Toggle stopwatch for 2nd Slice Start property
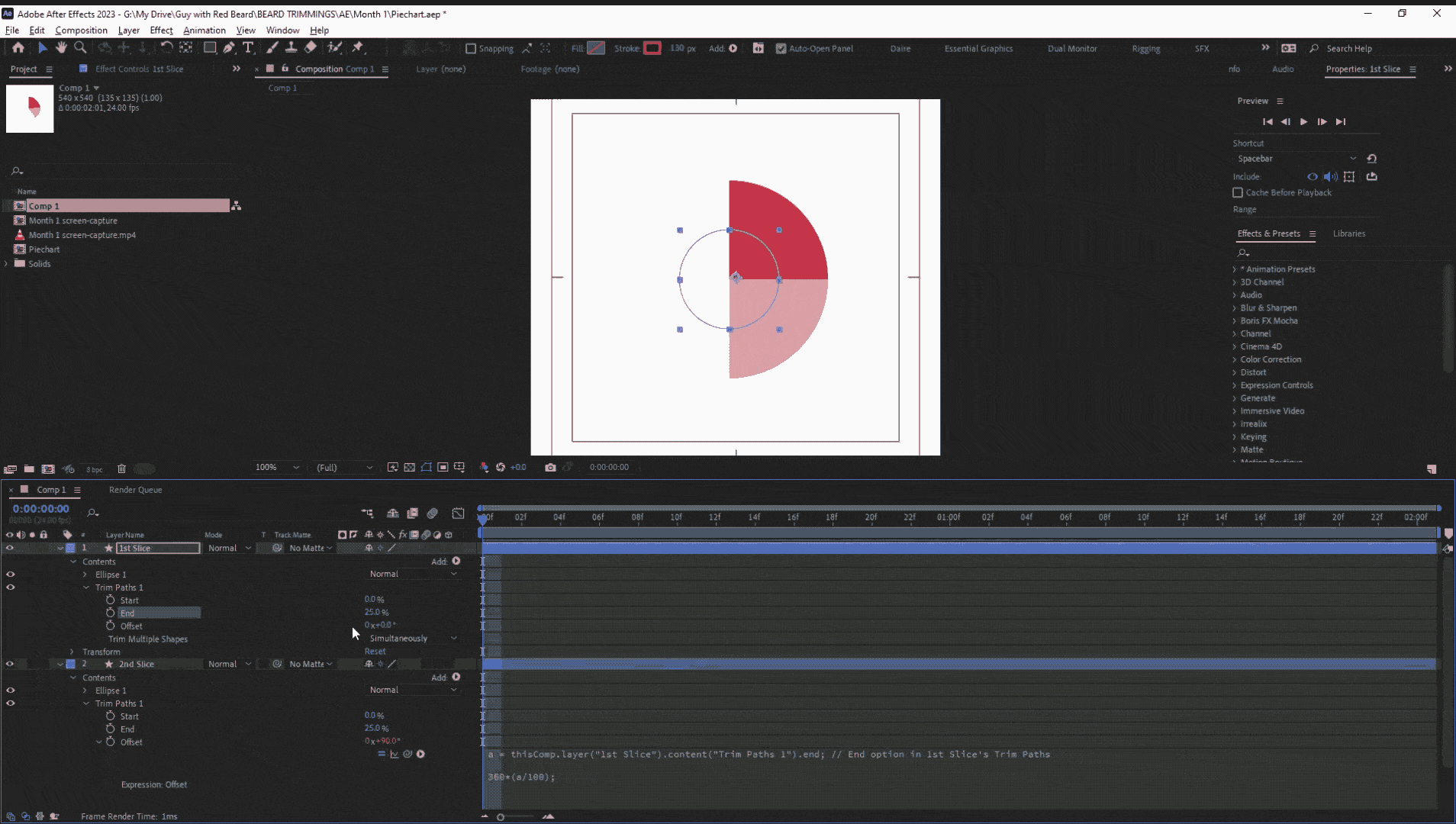Viewport: 1456px width, 824px height. [x=111, y=716]
